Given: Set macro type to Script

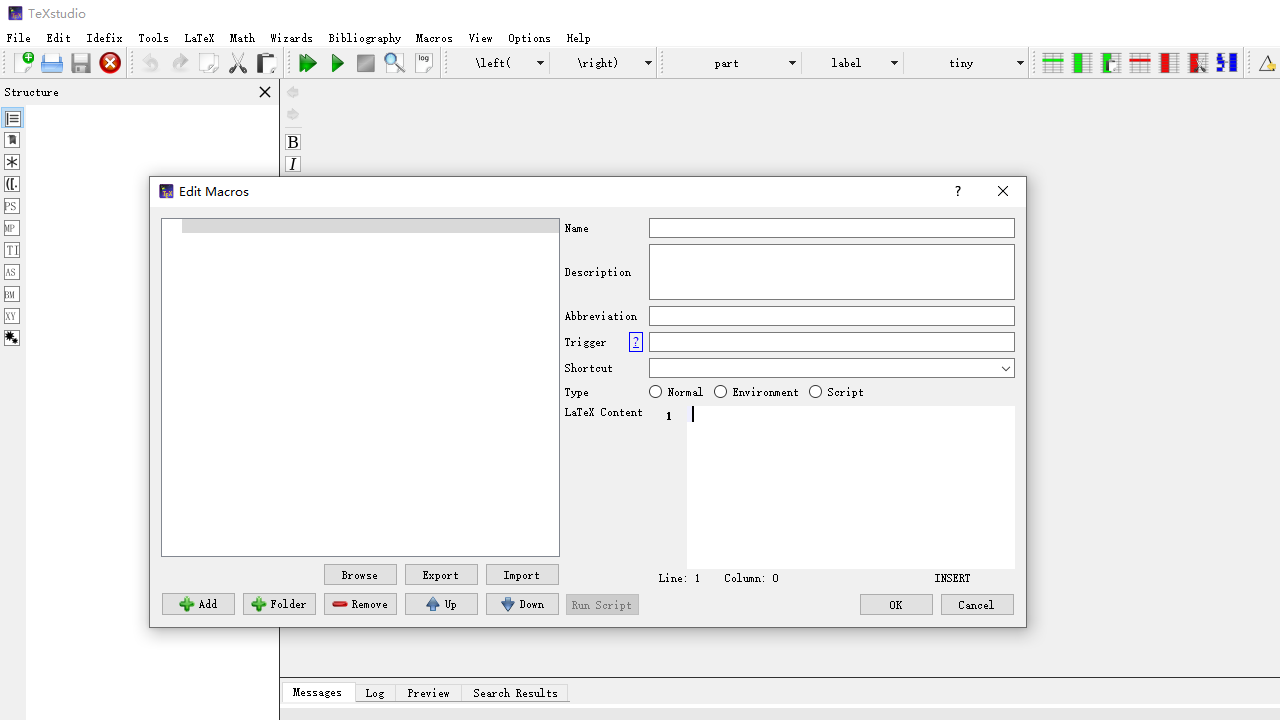Looking at the screenshot, I should [815, 391].
